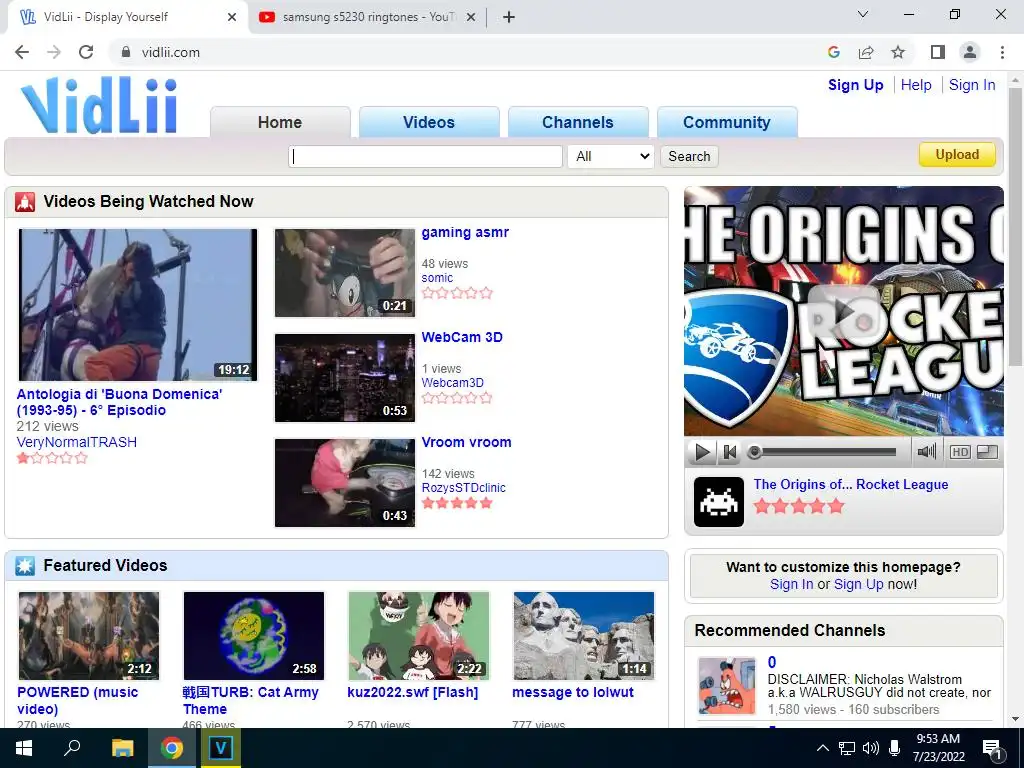Open a new browser tab
Screen dimensions: 1024x768
(x=509, y=17)
